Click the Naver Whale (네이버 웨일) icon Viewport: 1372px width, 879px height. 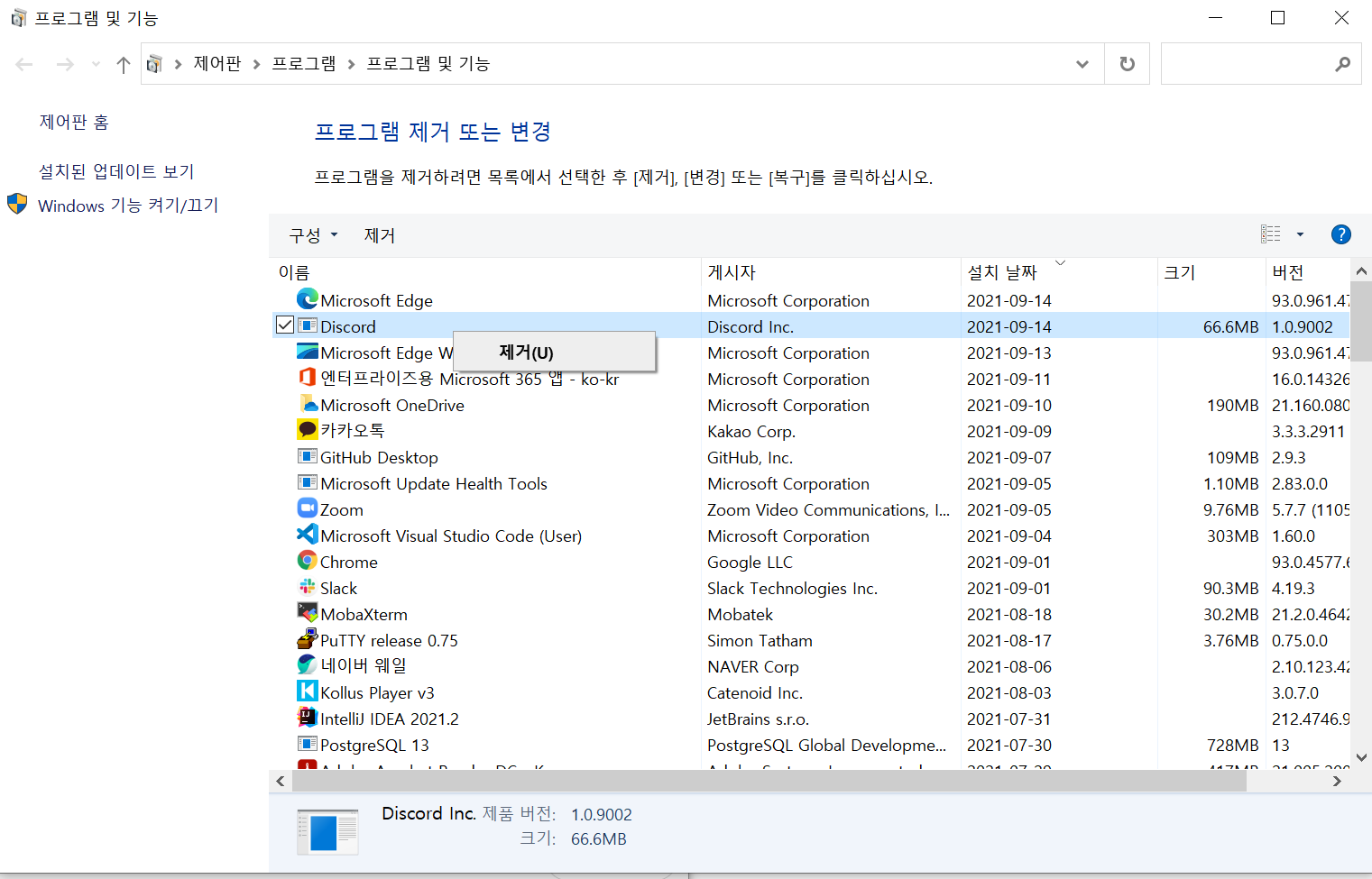pyautogui.click(x=308, y=665)
